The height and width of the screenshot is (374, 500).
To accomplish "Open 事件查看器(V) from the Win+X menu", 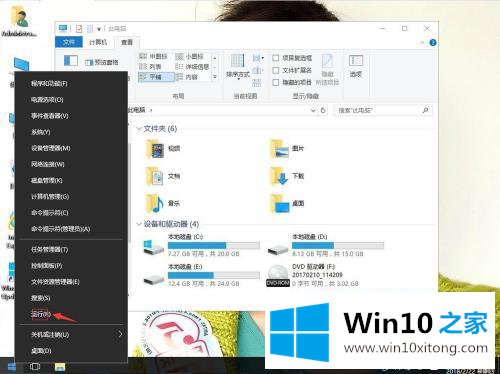I will click(50, 116).
